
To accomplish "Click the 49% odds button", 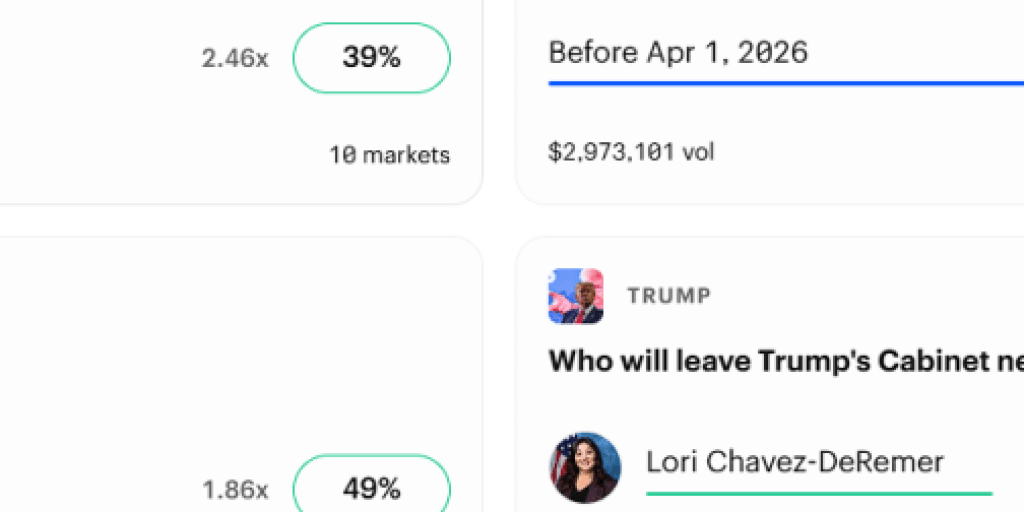I will (x=371, y=489).
